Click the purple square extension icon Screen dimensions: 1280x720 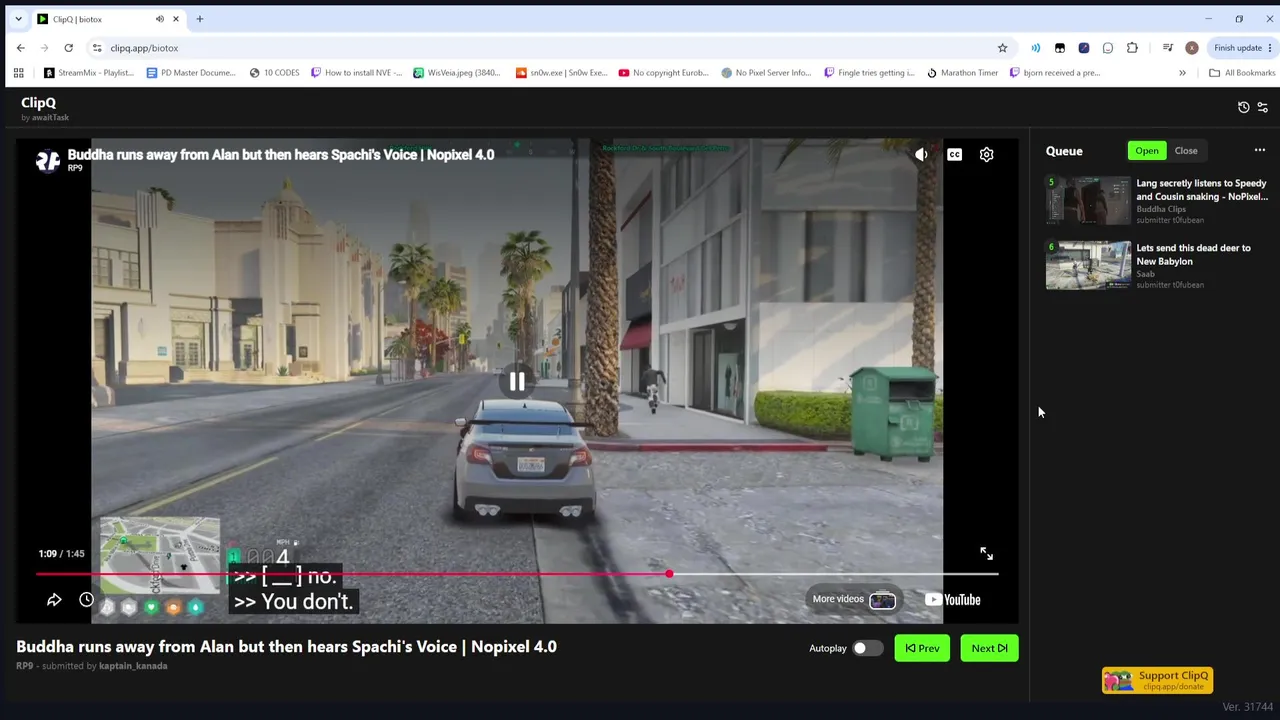(x=1084, y=48)
